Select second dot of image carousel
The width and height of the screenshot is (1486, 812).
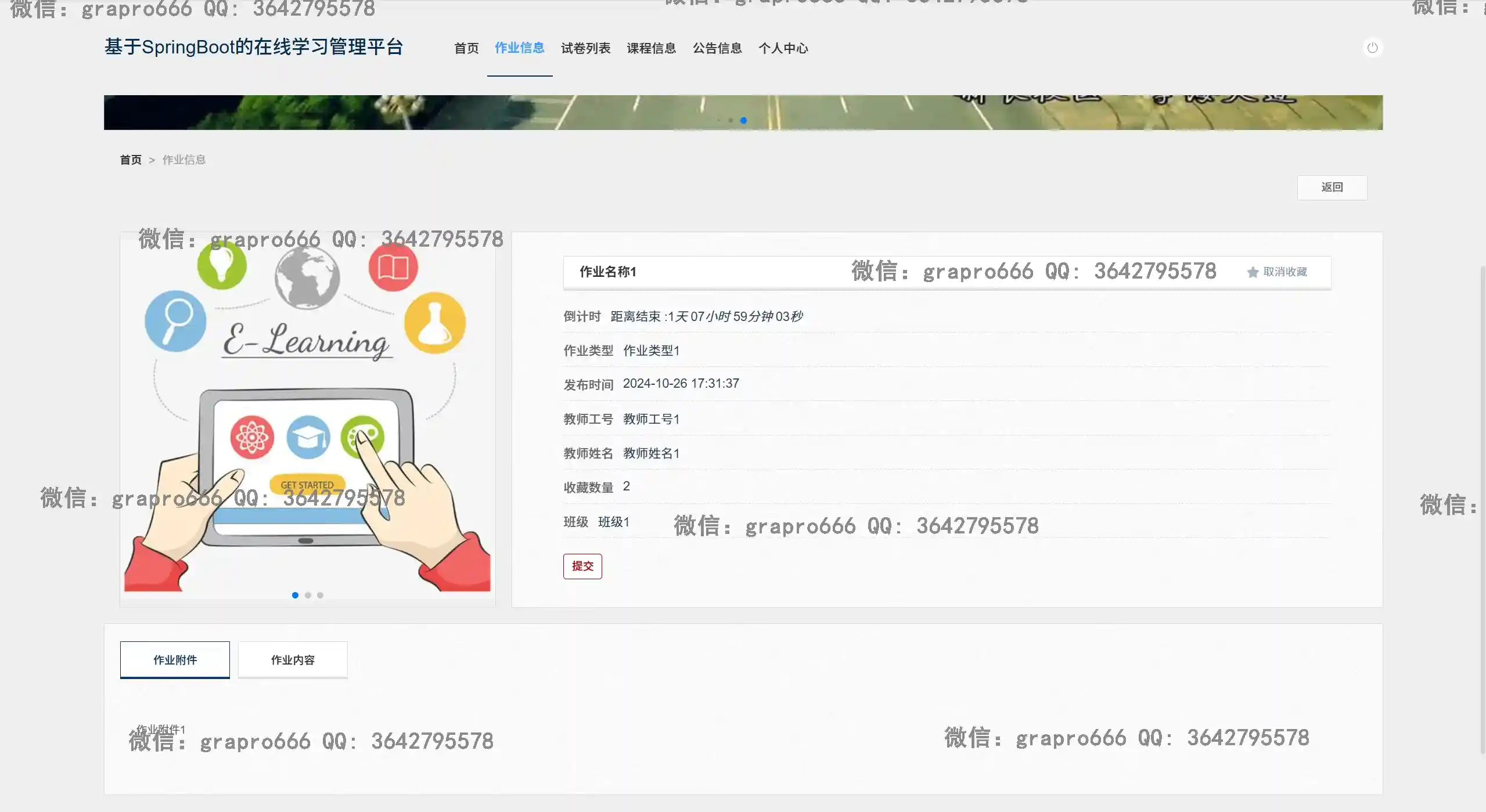point(308,595)
